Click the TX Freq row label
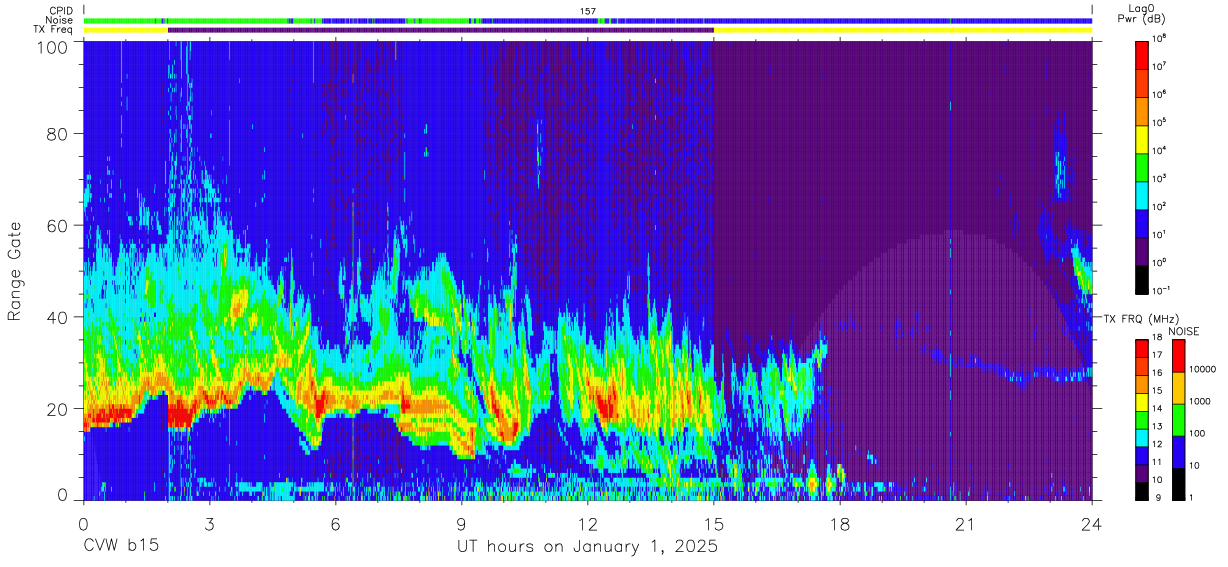Image resolution: width=1228 pixels, height=567 pixels. tap(53, 29)
